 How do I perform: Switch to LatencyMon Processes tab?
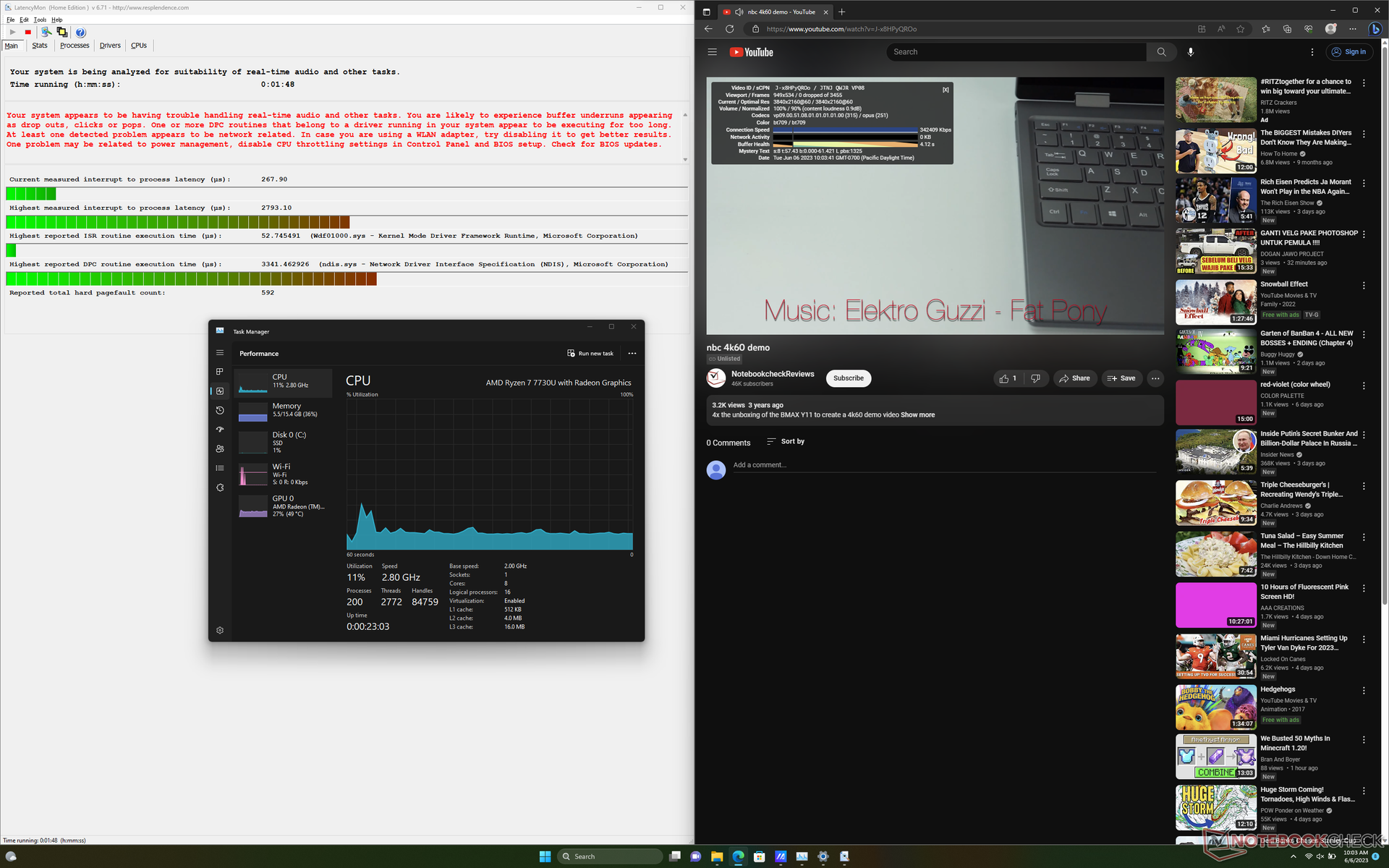[75, 46]
